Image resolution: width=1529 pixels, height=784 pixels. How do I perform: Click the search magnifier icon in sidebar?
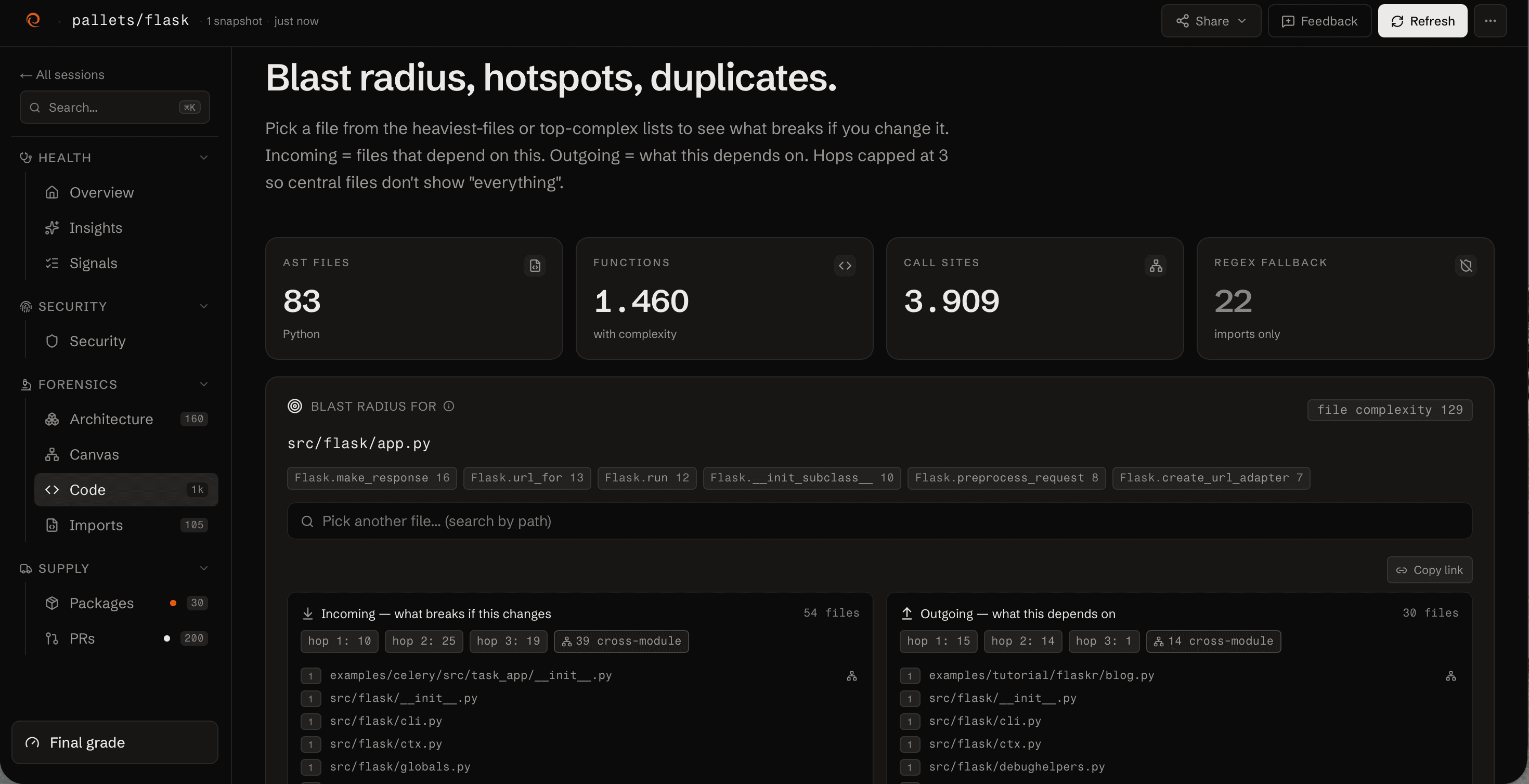click(35, 108)
